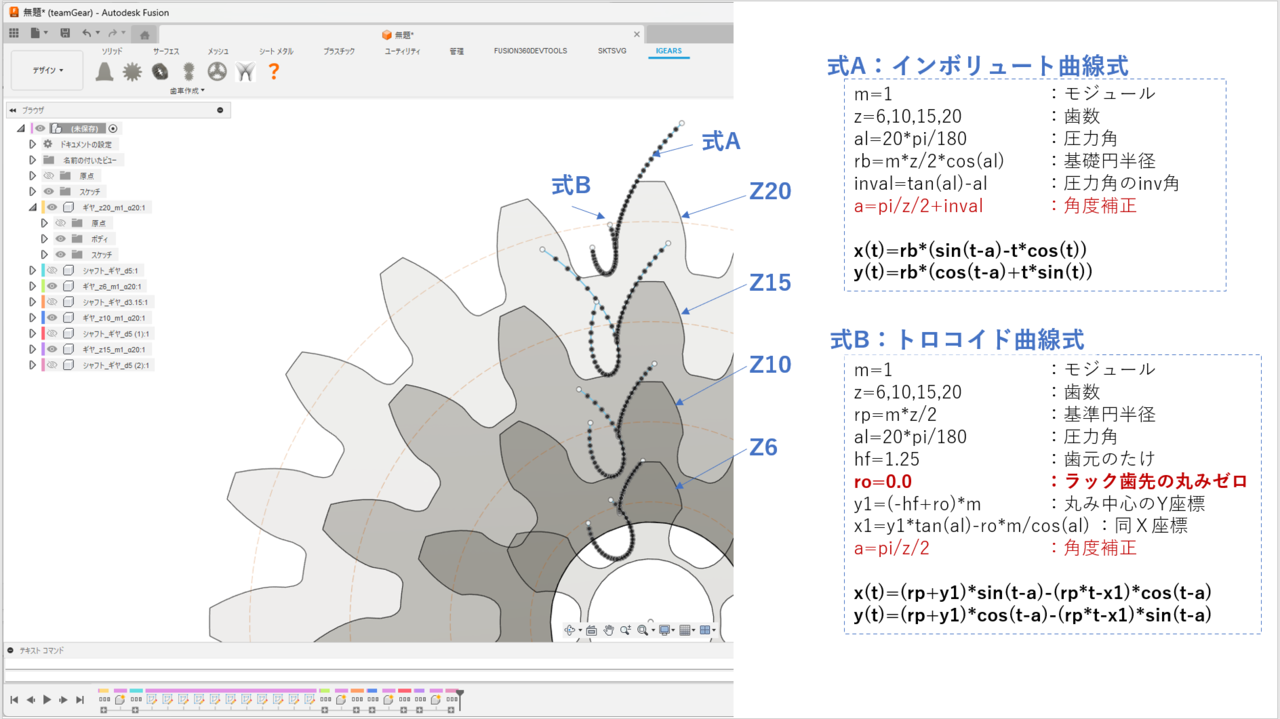Switch to the ソリッド tab
The height and width of the screenshot is (719, 1280).
click(x=112, y=50)
